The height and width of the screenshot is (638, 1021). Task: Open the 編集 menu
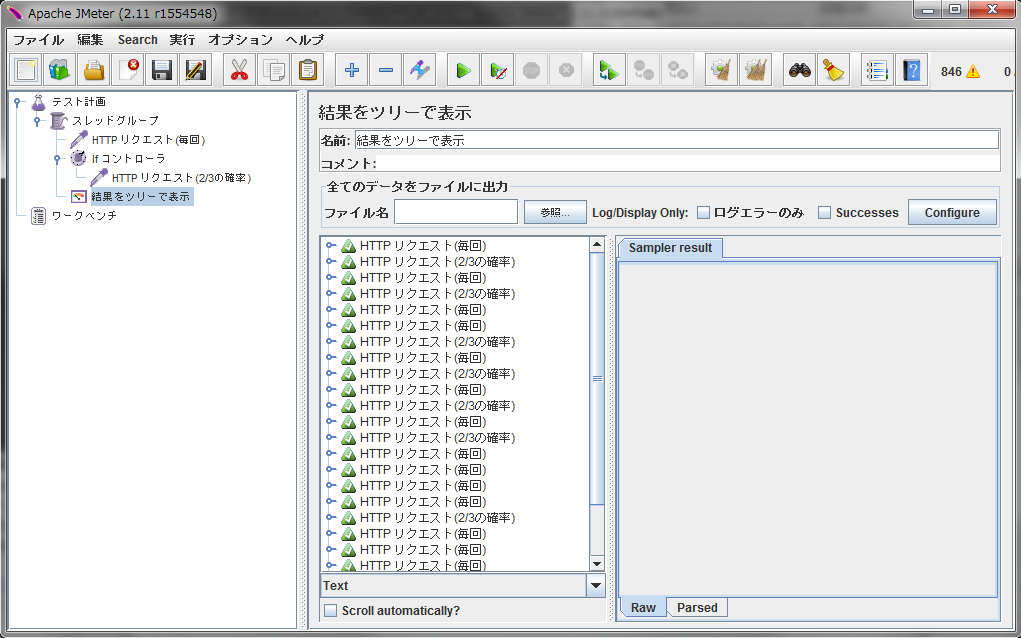click(x=91, y=40)
